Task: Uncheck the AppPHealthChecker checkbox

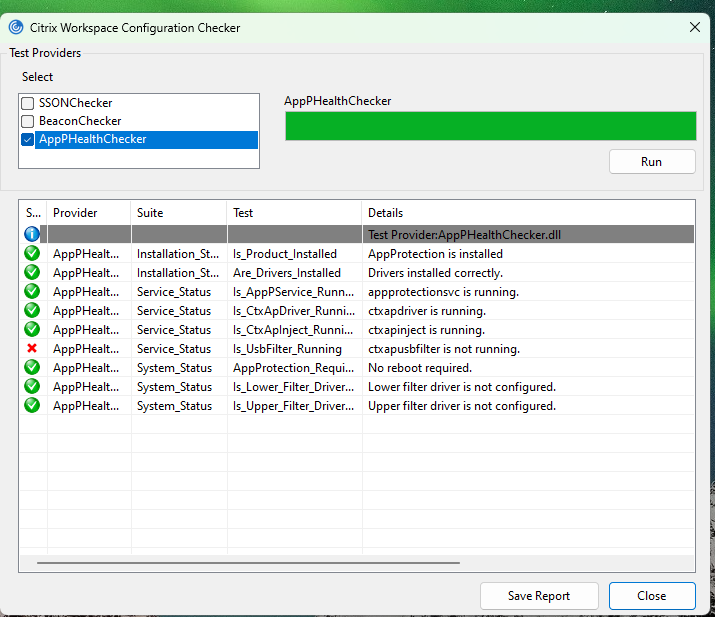Action: pos(28,140)
